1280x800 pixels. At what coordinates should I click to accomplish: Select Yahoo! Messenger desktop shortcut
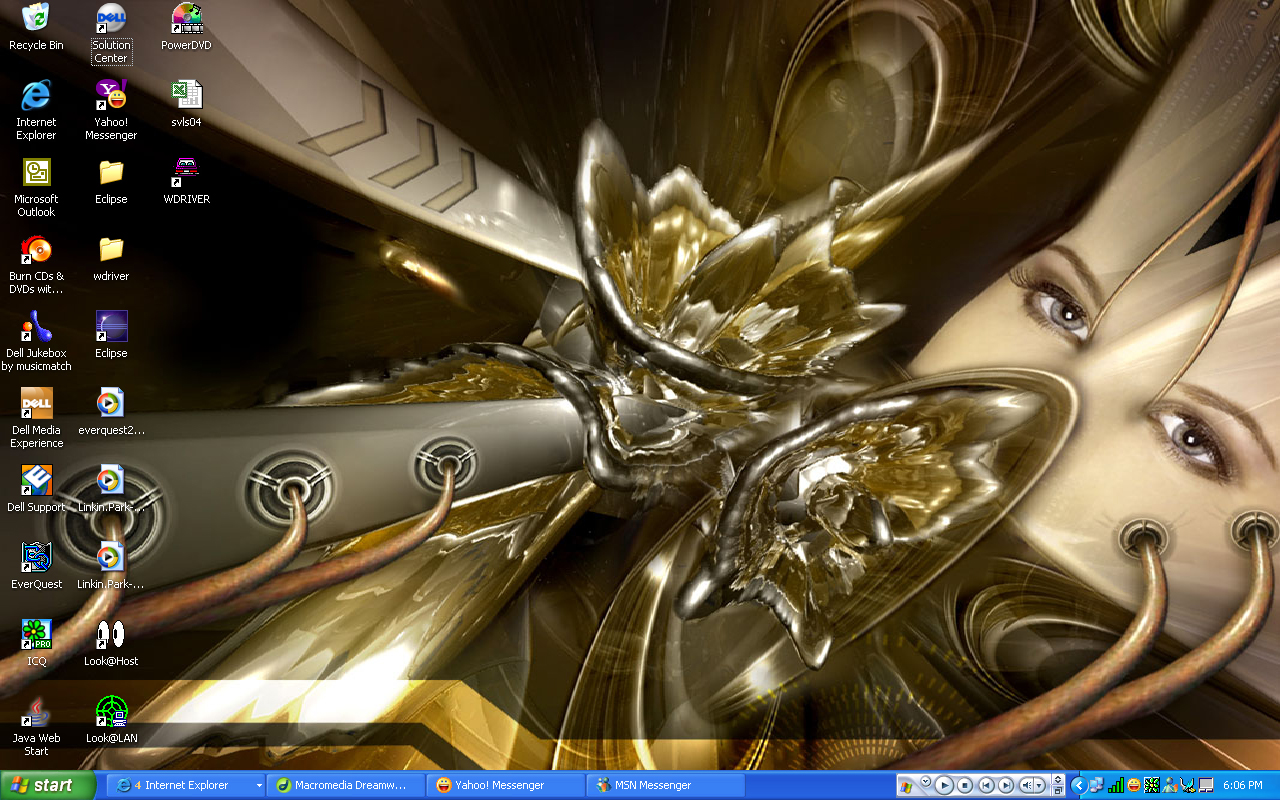click(111, 110)
